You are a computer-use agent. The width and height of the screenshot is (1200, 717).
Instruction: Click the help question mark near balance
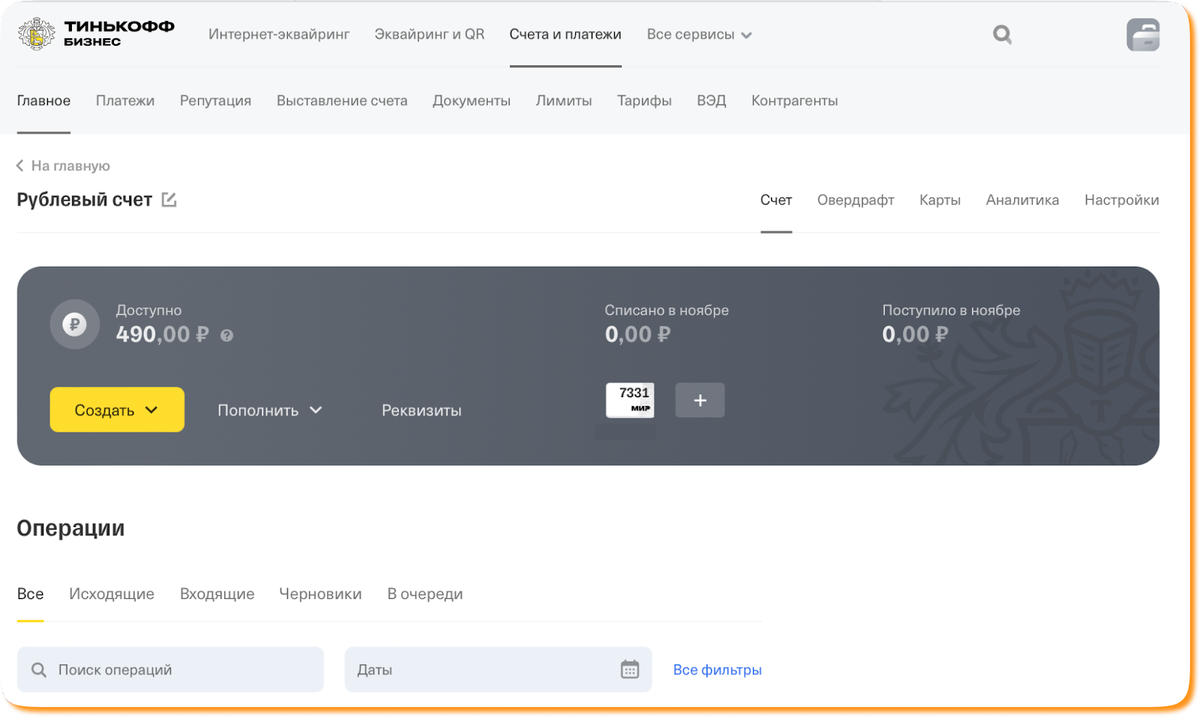pyautogui.click(x=227, y=336)
